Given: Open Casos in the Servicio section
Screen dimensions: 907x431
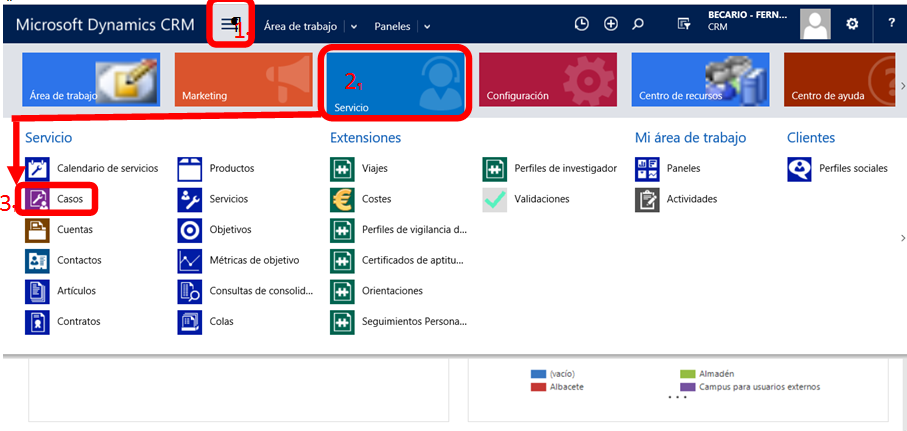Looking at the screenshot, I should coord(69,199).
